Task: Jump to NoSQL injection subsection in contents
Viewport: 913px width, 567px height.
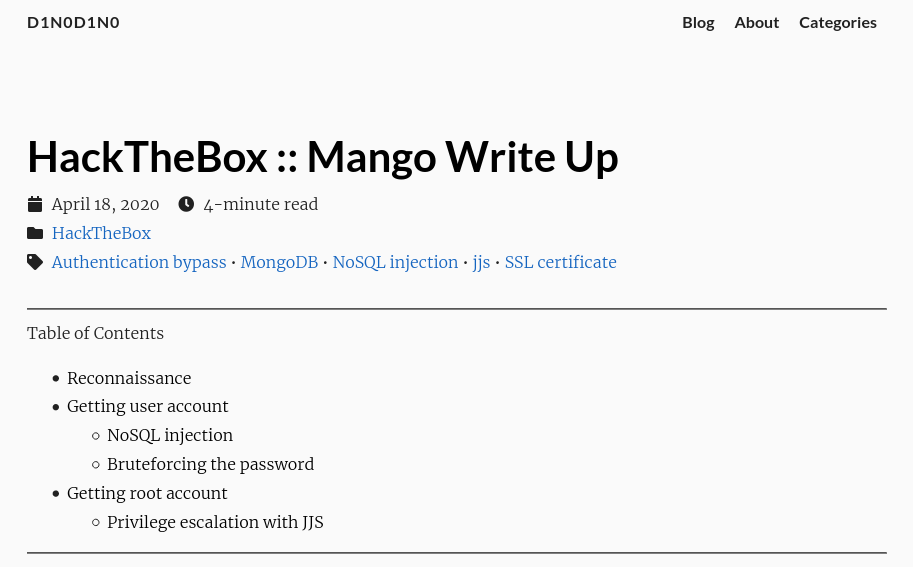Action: coord(170,435)
